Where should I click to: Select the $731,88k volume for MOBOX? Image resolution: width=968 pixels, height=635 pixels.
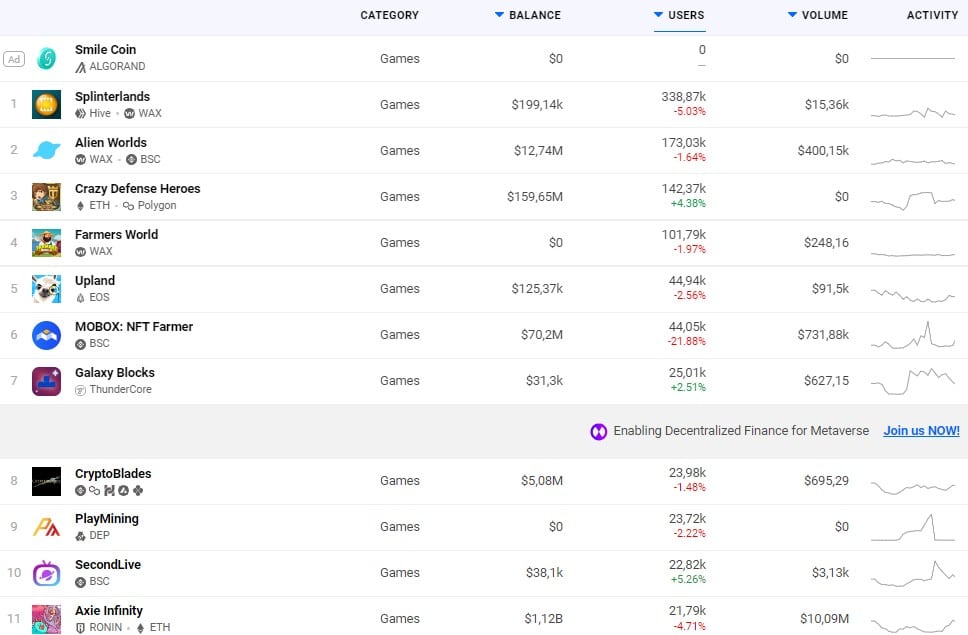823,334
